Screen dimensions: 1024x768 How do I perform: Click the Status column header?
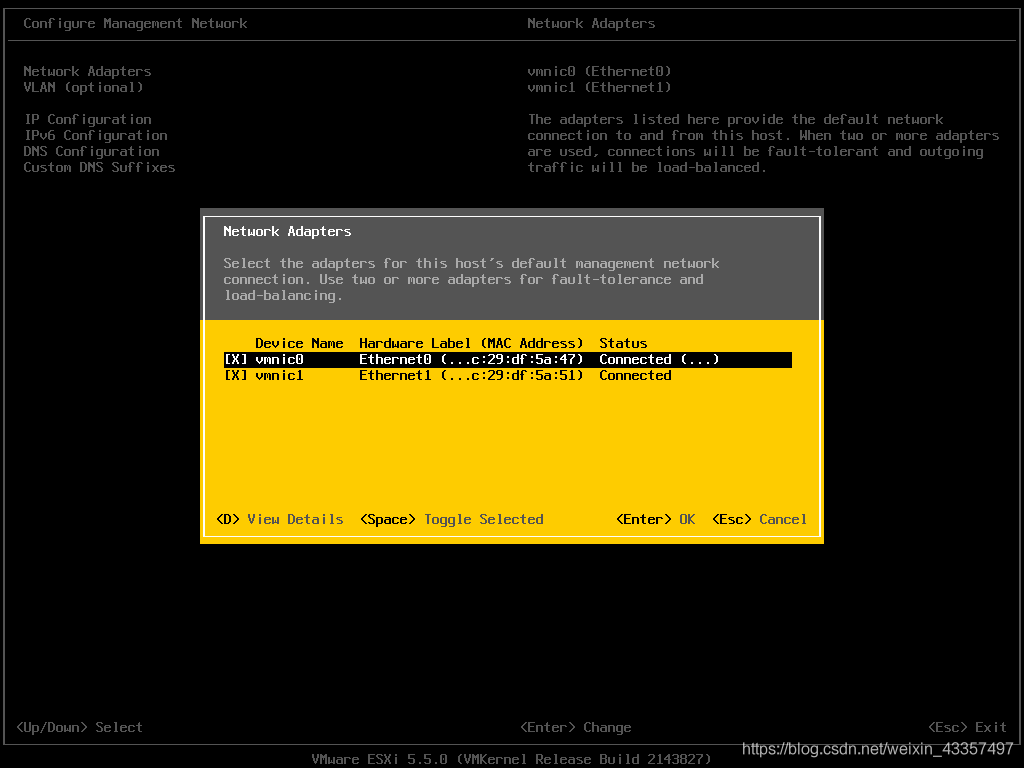click(623, 344)
